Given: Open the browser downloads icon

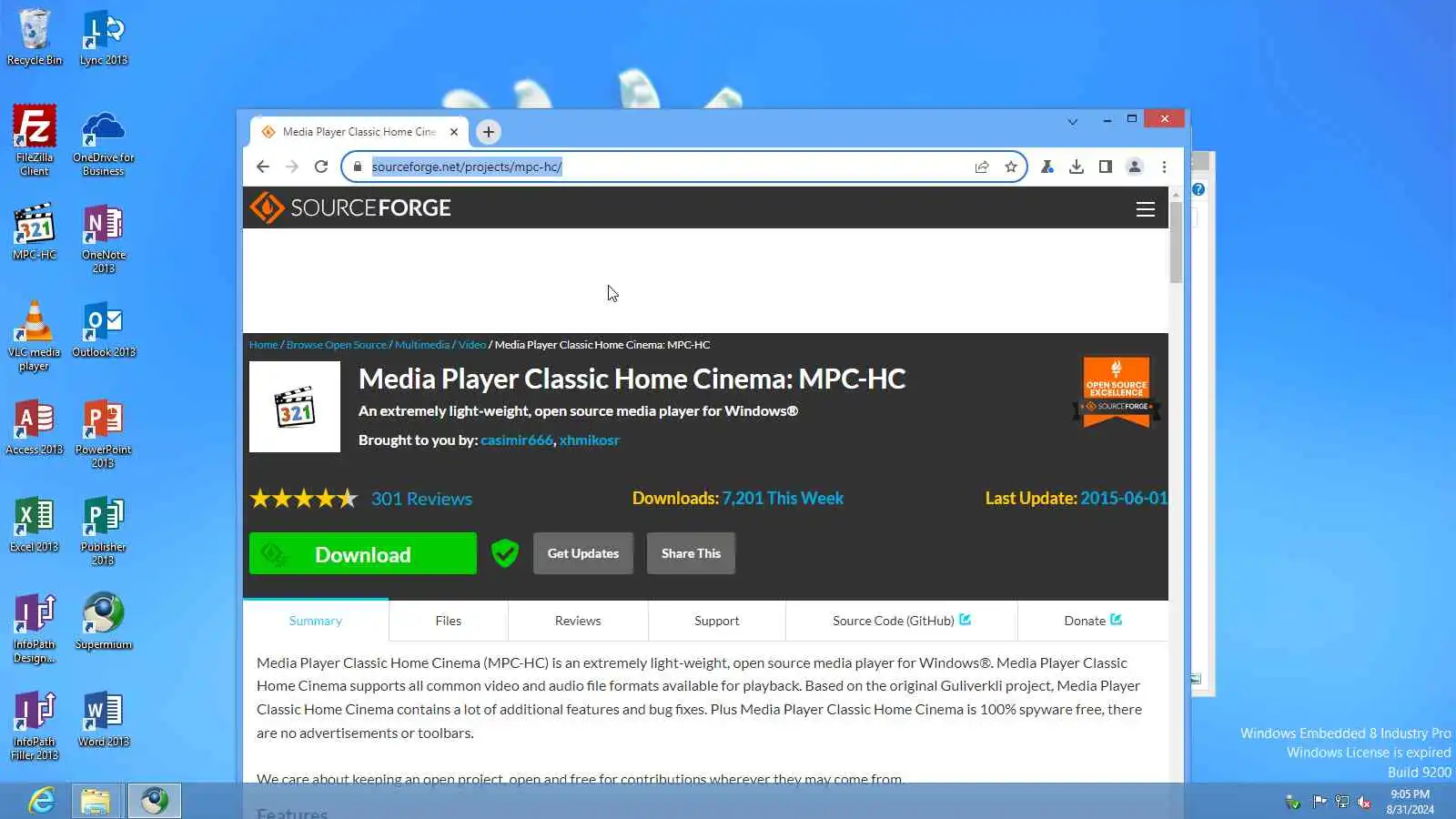Looking at the screenshot, I should (1077, 167).
